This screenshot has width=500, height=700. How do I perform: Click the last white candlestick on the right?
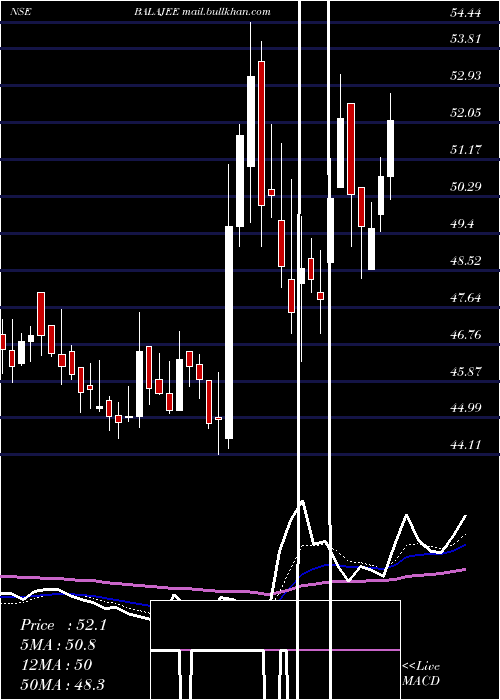[x=391, y=148]
